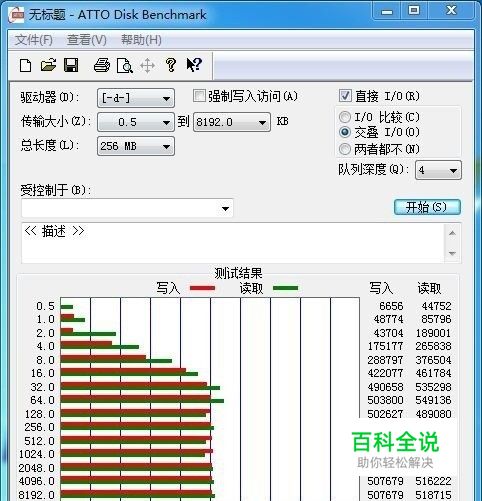Uncheck the 直接 I/O checkbox
The height and width of the screenshot is (501, 482).
345,96
